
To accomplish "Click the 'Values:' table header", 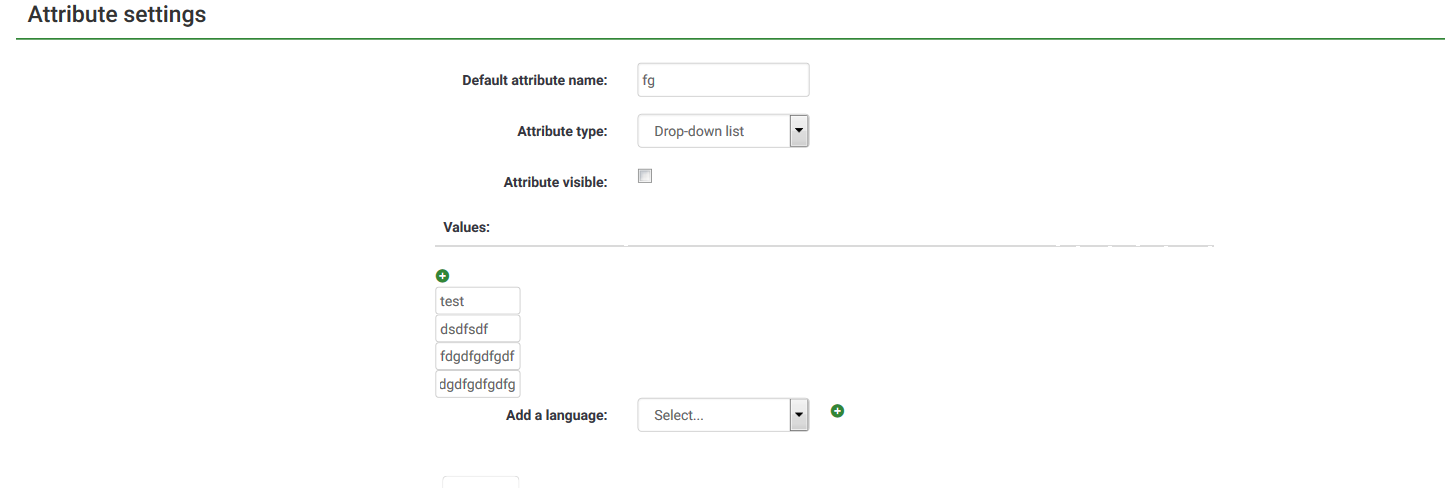I will pyautogui.click(x=466, y=227).
